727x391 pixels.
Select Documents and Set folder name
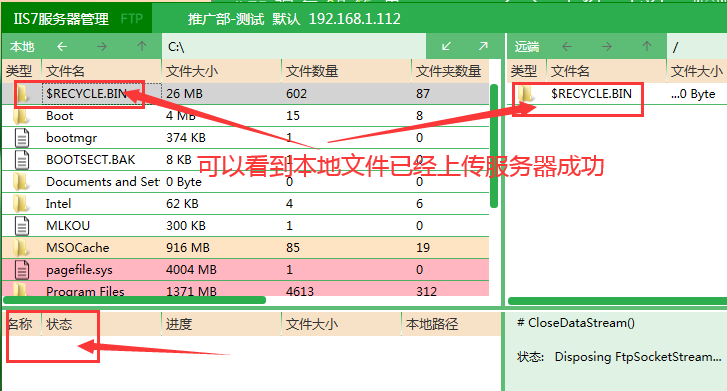click(102, 182)
